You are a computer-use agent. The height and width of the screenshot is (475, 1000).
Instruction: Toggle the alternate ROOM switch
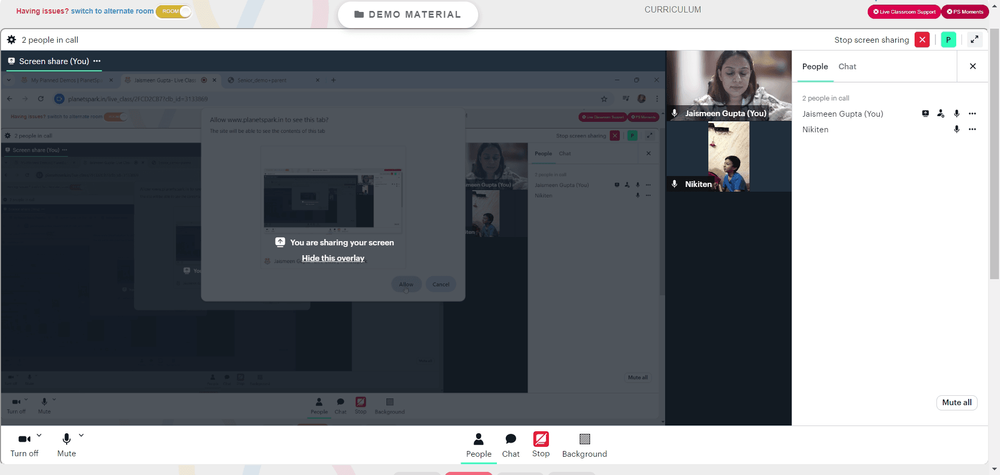173,11
